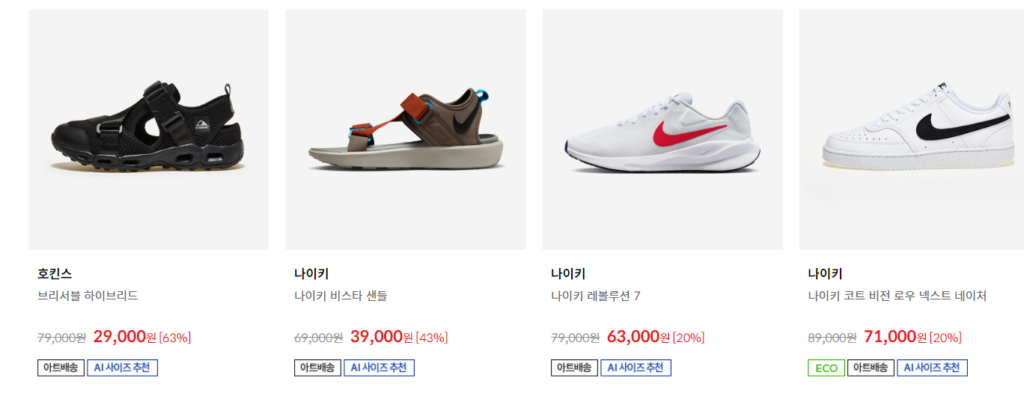Click 아트배송 badge under Nike Revolution 7
Image resolution: width=1024 pixels, height=414 pixels.
(x=574, y=368)
